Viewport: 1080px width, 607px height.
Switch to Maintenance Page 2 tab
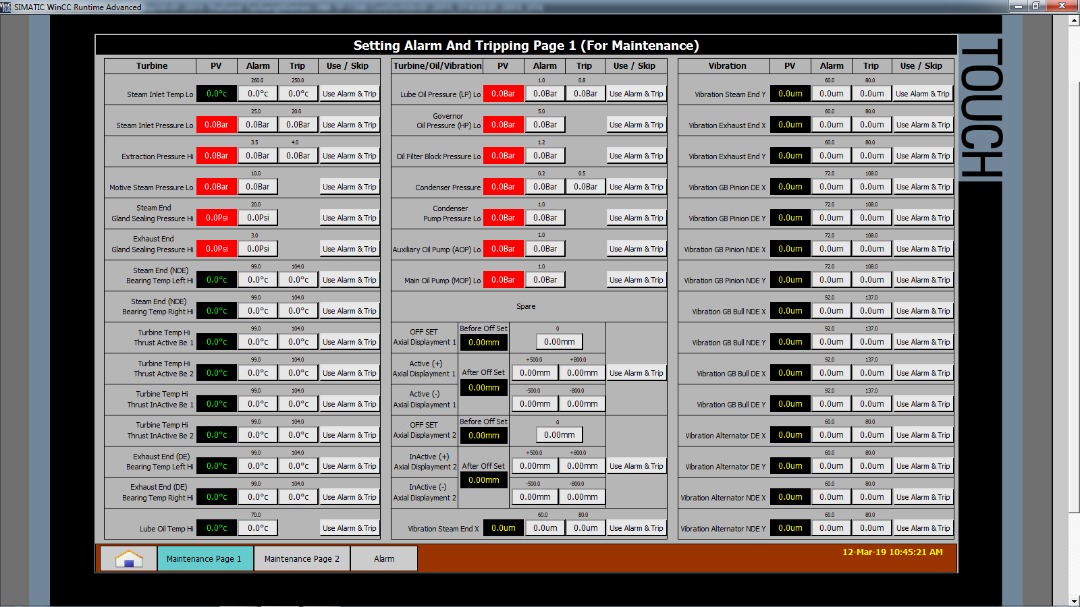[302, 559]
